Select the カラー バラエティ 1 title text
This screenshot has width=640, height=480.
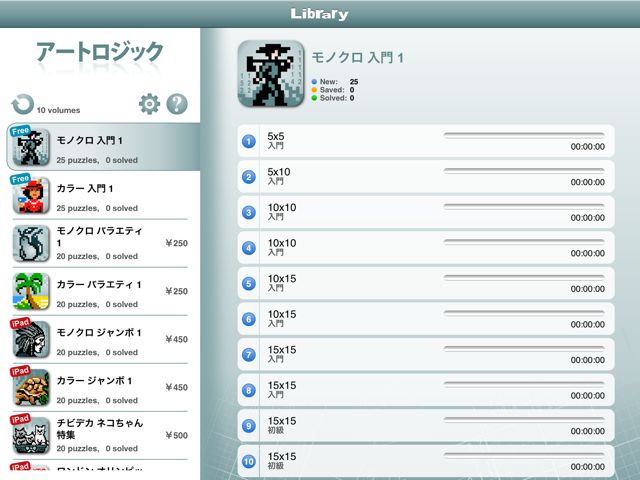coord(99,284)
